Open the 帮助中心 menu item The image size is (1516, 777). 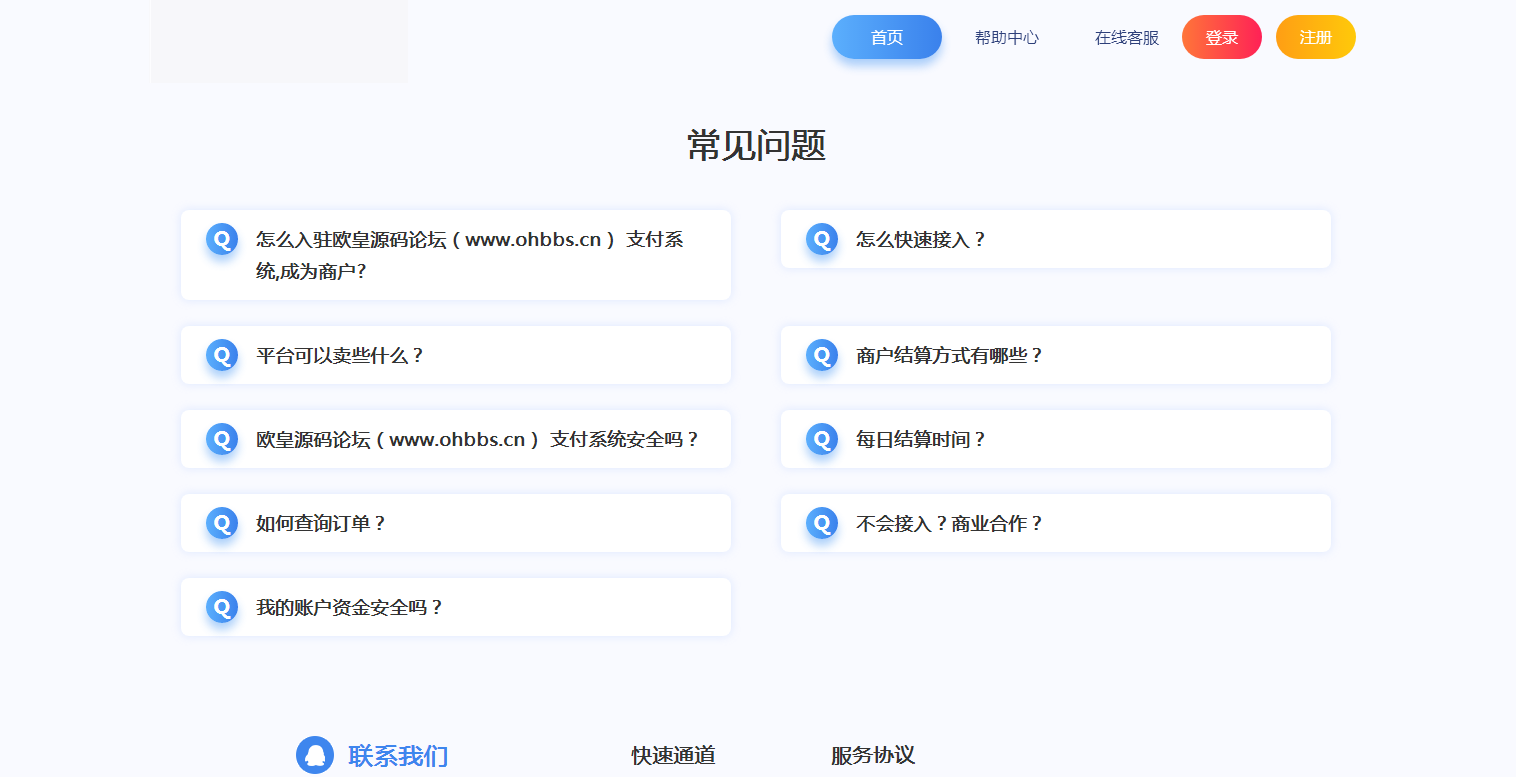[1006, 37]
